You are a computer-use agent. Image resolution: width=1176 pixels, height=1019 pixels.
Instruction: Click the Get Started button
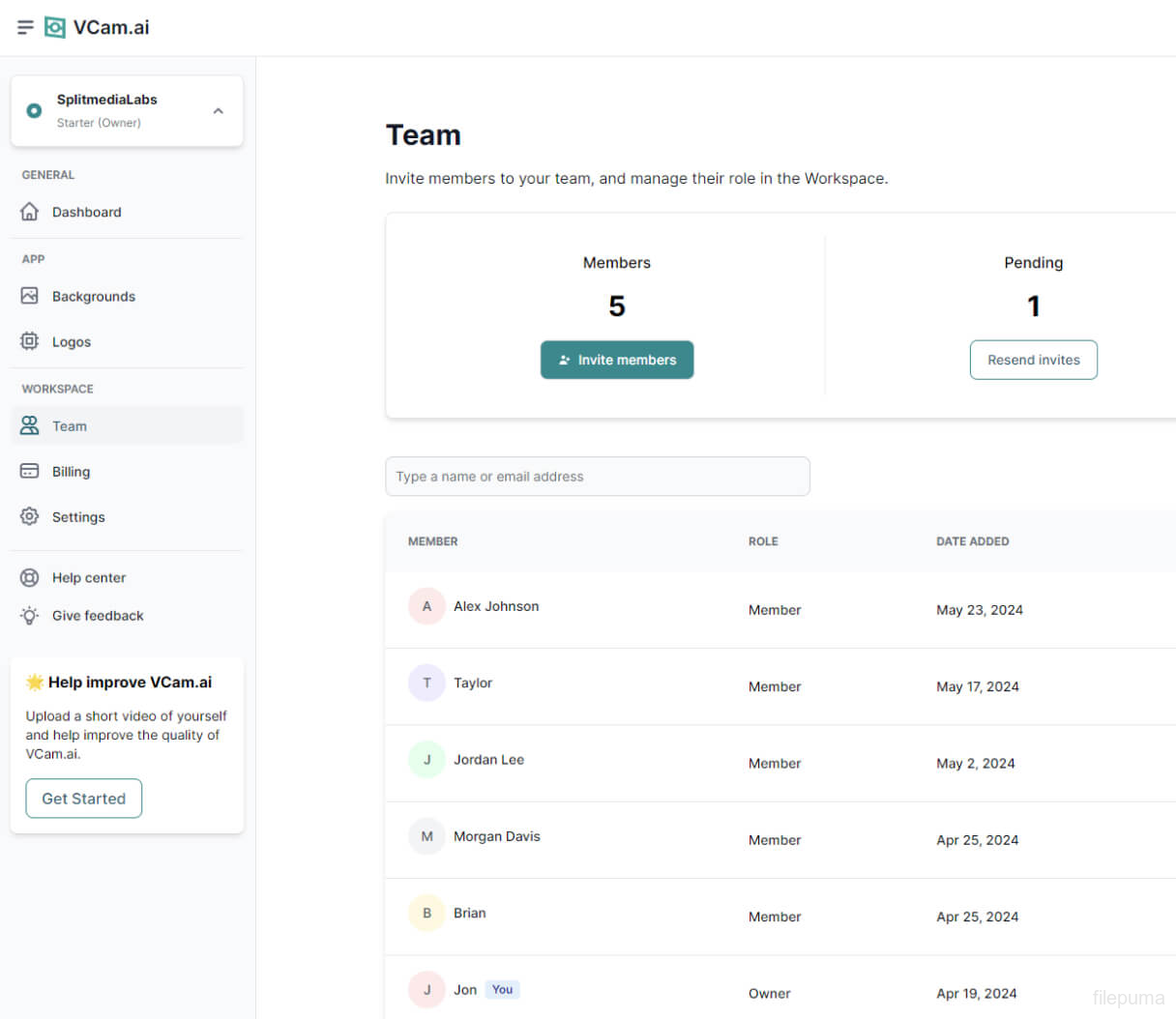84,799
